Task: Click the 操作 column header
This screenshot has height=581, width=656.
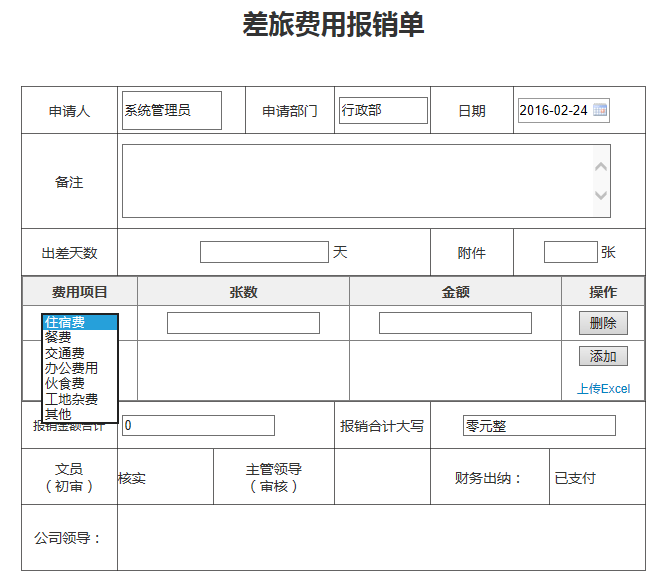Action: [603, 292]
